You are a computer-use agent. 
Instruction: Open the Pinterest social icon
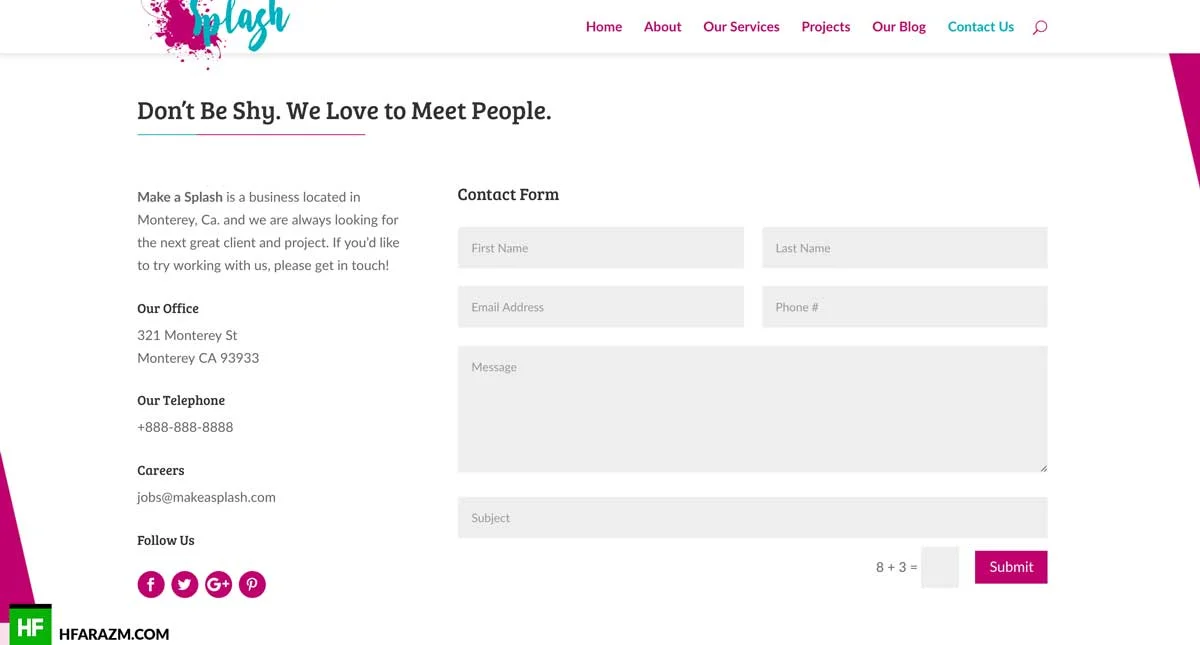[253, 584]
